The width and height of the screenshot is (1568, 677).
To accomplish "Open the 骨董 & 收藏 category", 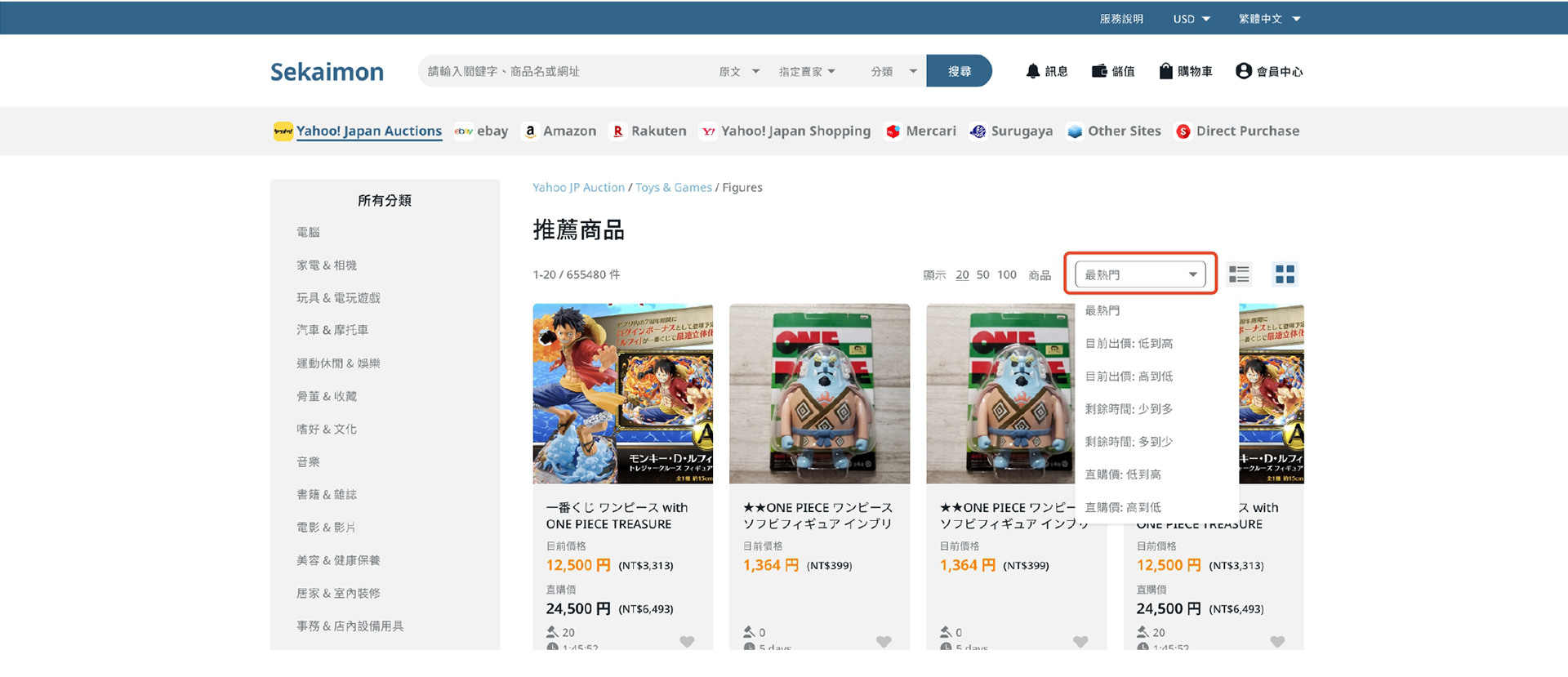I will point(327,396).
